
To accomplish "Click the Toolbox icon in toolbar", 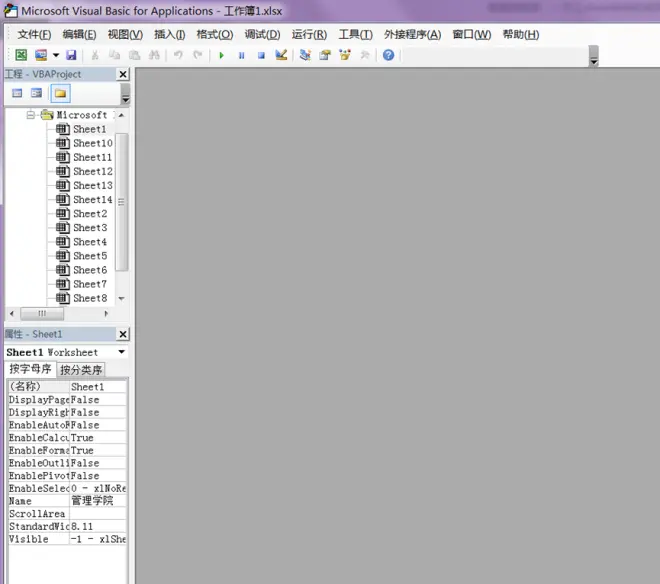I will pos(365,55).
